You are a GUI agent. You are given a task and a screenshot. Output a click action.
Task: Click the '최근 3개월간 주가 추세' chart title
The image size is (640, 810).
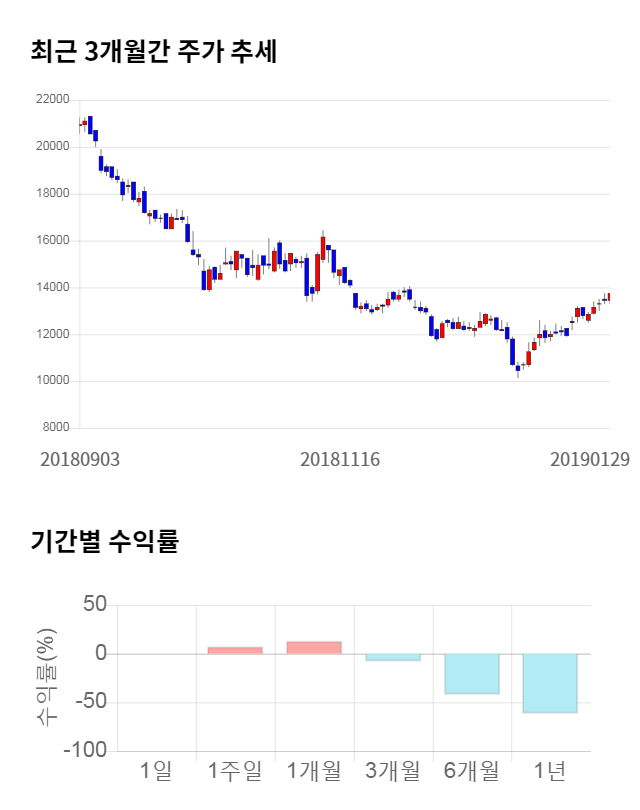tap(154, 52)
